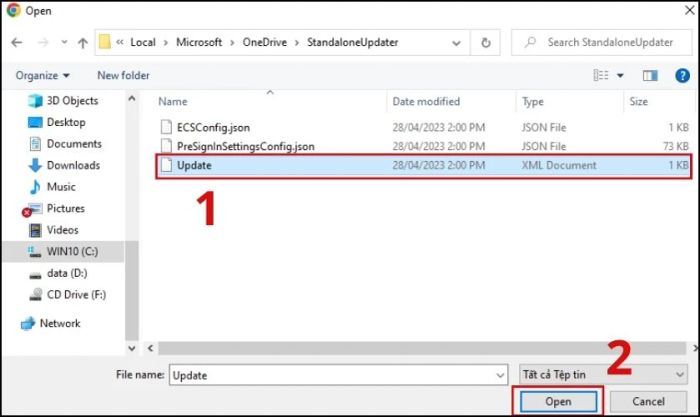Expand the File name dropdown arrow

click(500, 375)
